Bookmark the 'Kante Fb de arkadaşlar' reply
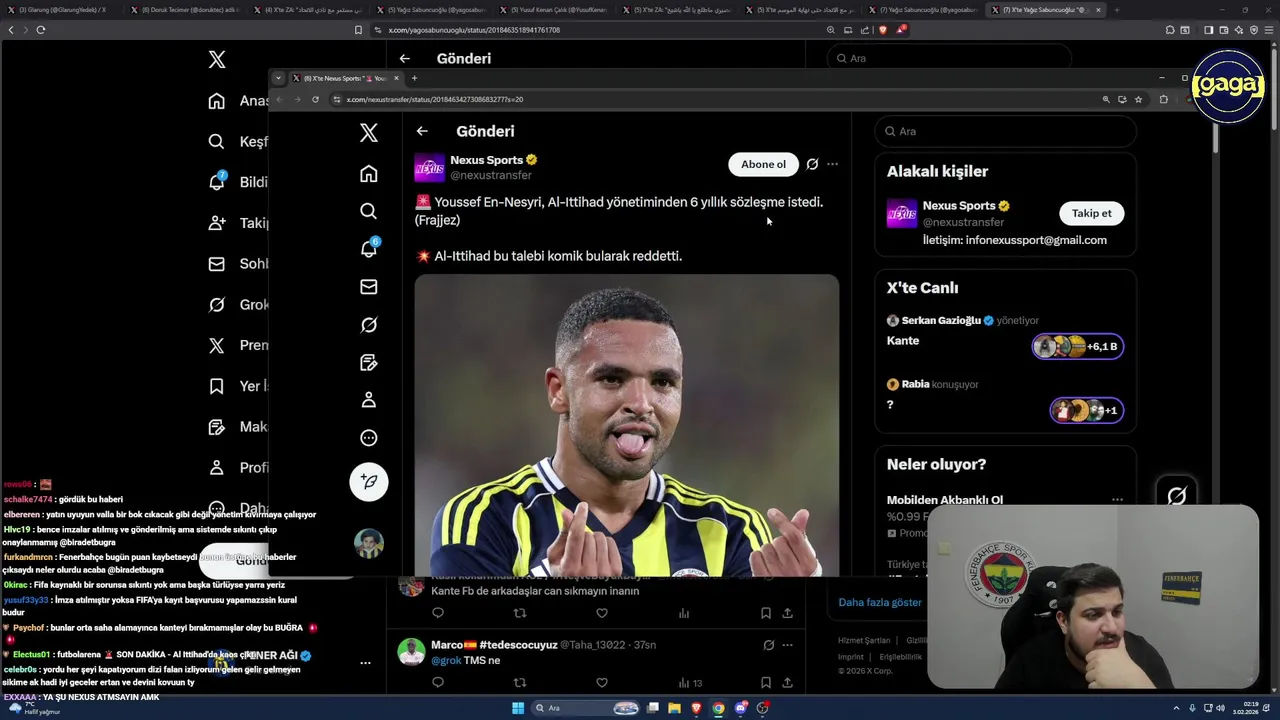 tap(765, 613)
